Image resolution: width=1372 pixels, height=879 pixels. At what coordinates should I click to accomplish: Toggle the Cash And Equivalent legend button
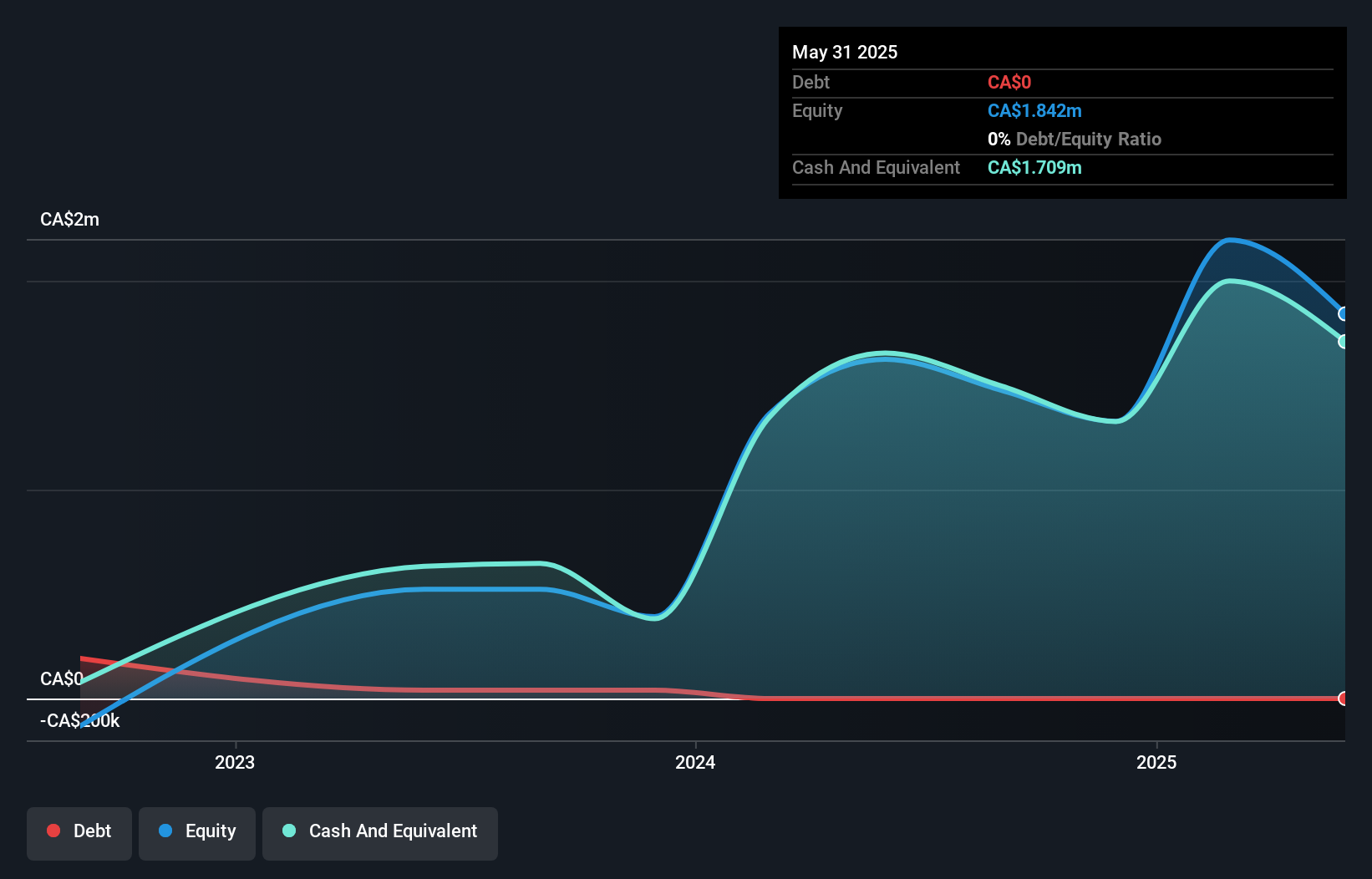point(380,833)
